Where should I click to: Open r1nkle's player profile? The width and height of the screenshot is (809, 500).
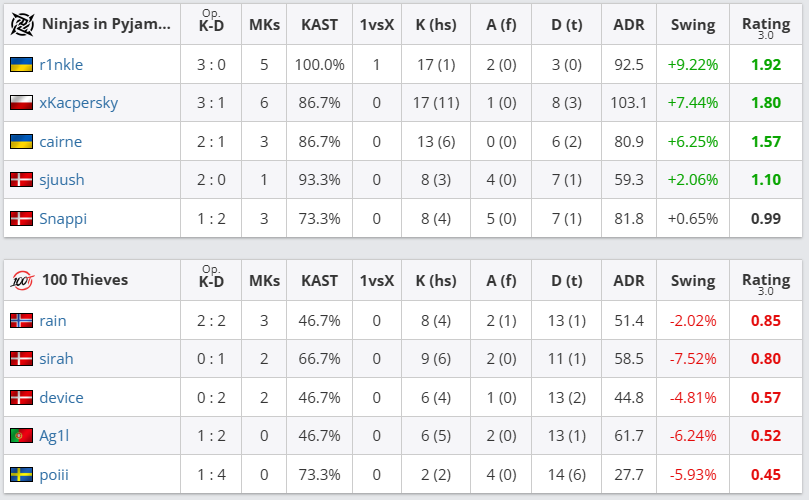tap(61, 64)
